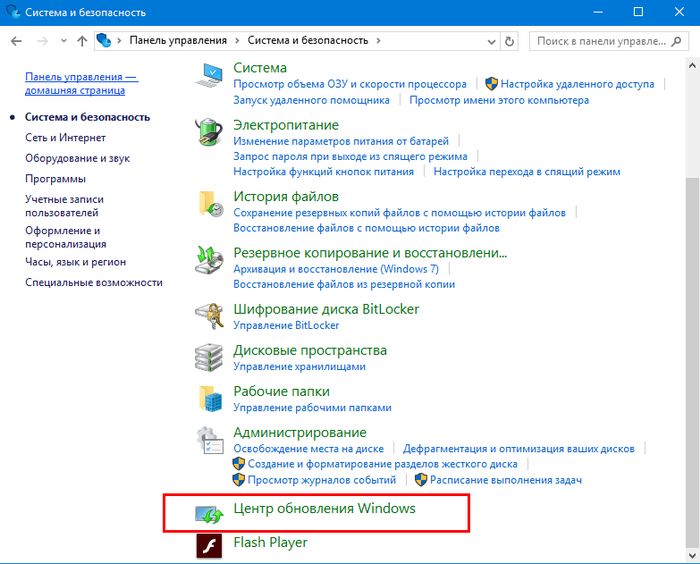The height and width of the screenshot is (564, 700).
Task: Click the Резервное копирование и восстановление icon
Action: pyautogui.click(x=210, y=260)
